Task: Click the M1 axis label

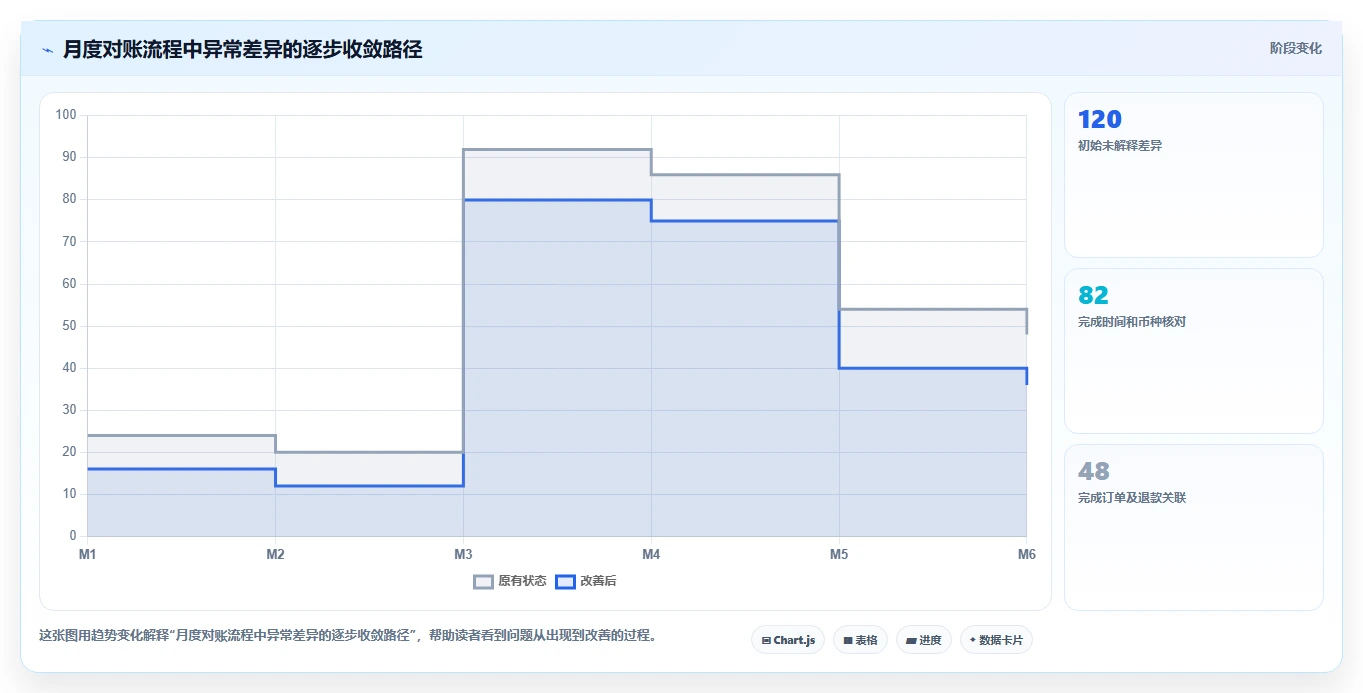Action: pyautogui.click(x=87, y=554)
